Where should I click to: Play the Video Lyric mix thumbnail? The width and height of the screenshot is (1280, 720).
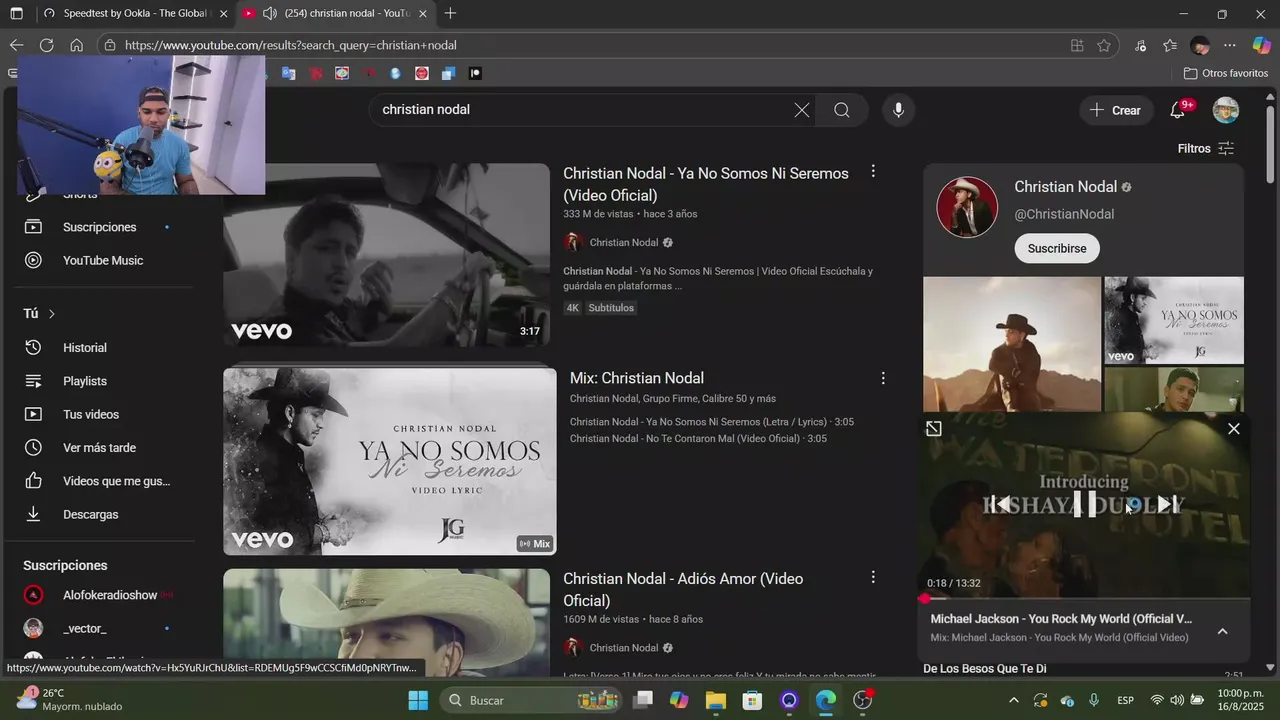(390, 461)
